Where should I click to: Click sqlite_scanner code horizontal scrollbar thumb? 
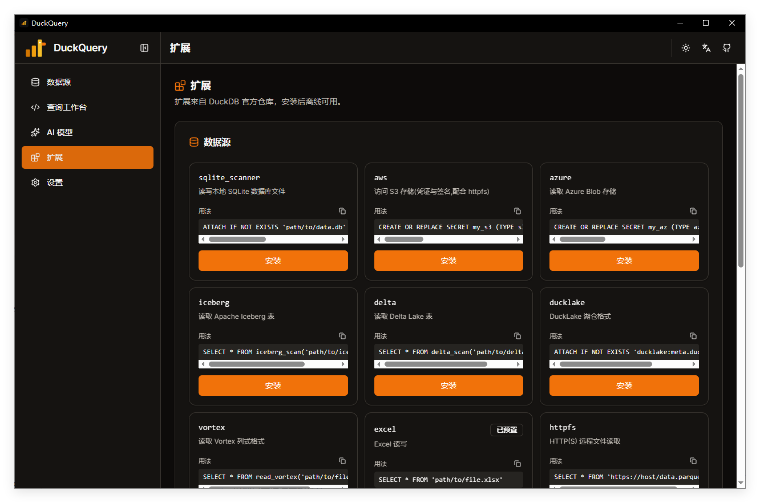coord(238,239)
